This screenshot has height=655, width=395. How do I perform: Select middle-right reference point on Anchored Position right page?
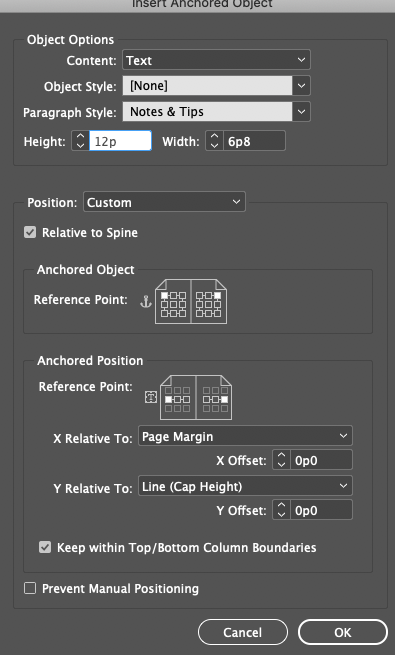coord(224,399)
